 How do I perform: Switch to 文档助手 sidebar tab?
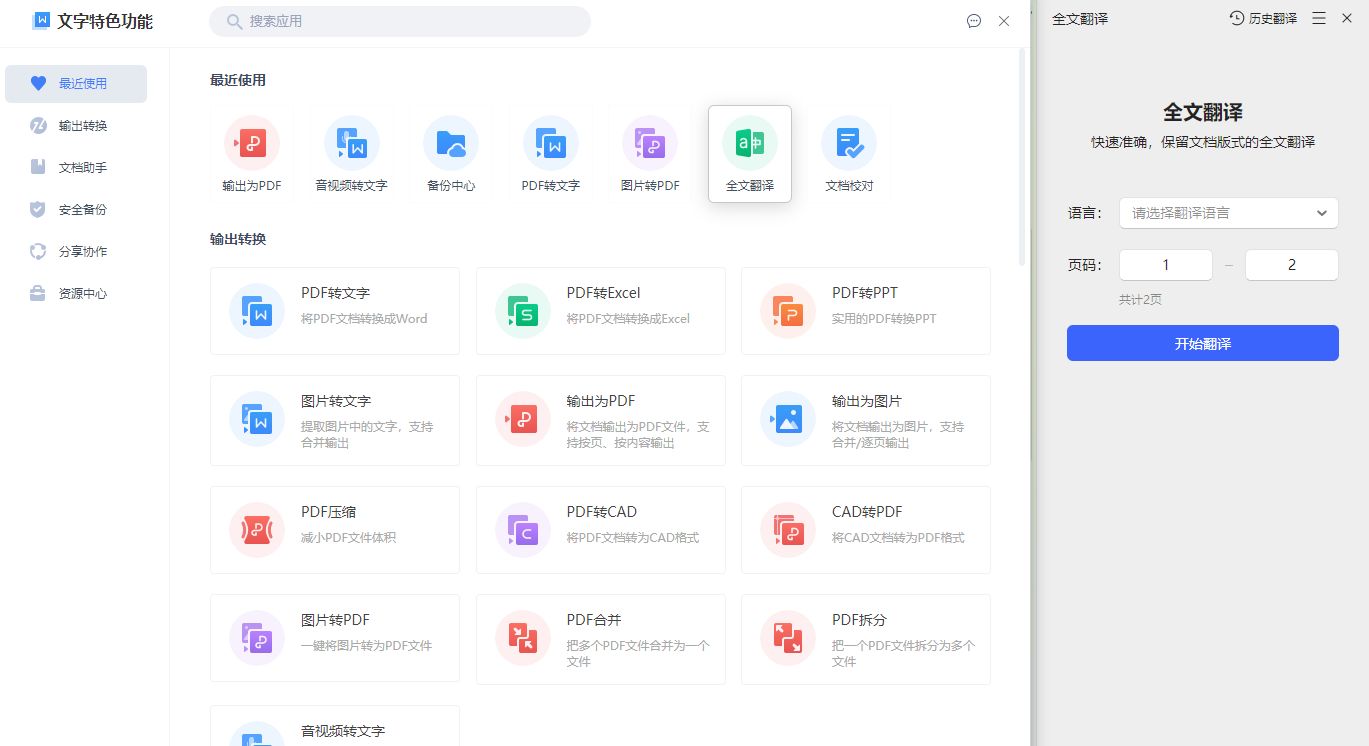[76, 168]
